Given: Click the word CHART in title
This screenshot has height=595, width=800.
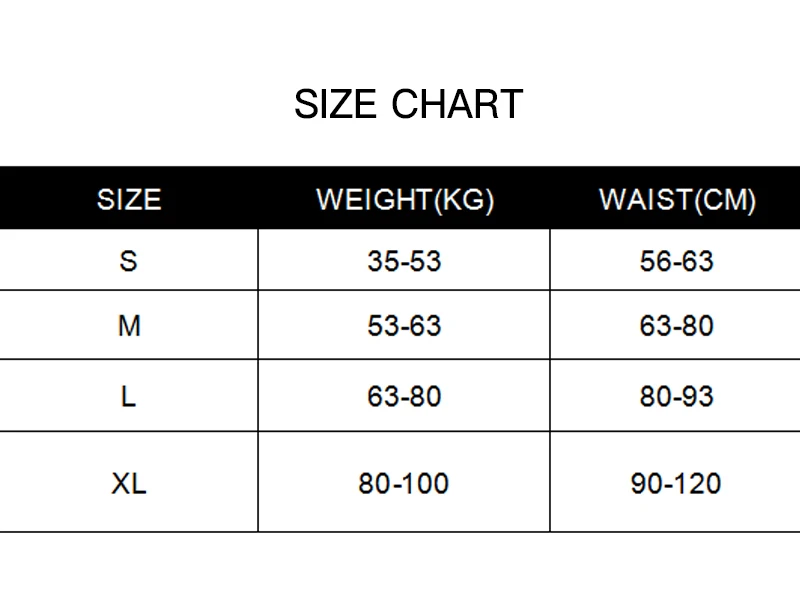Looking at the screenshot, I should 457,104.
